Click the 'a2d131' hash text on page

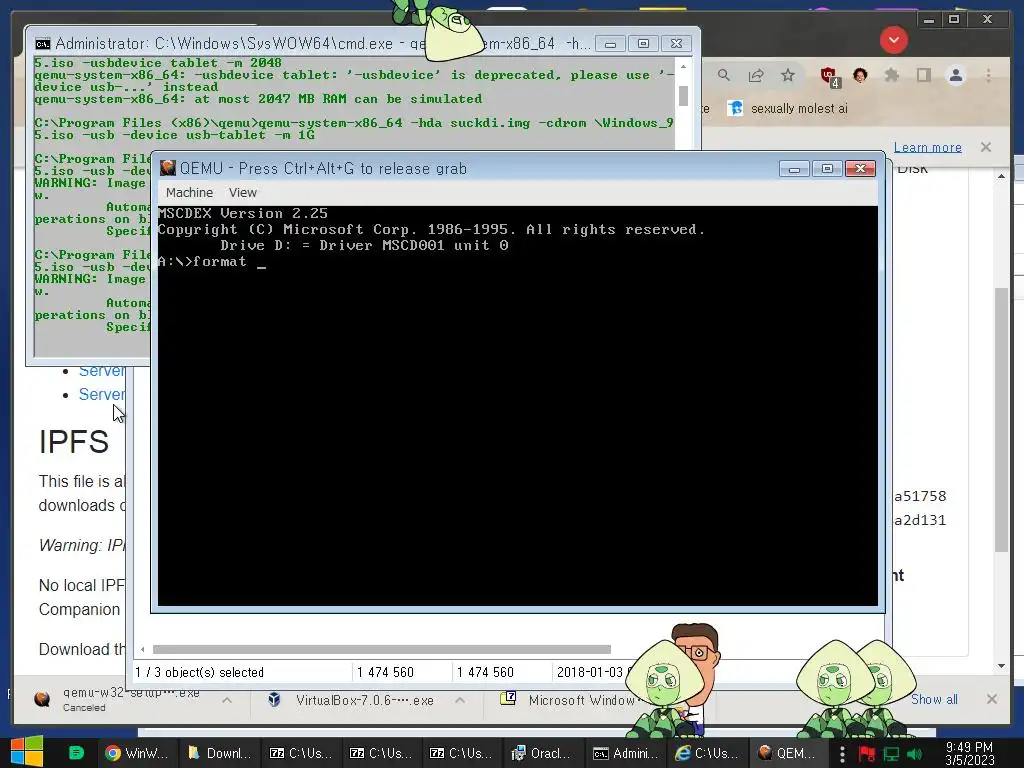[920, 520]
